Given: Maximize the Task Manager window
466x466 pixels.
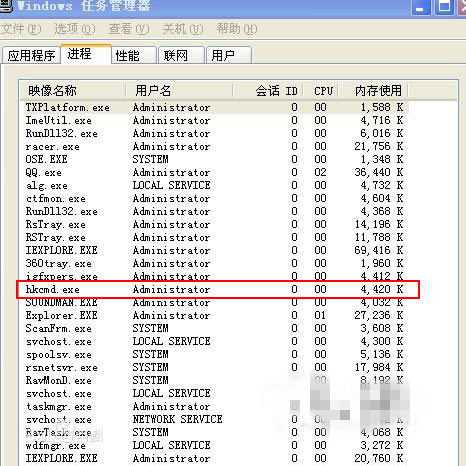Looking at the screenshot, I should coord(444,6).
